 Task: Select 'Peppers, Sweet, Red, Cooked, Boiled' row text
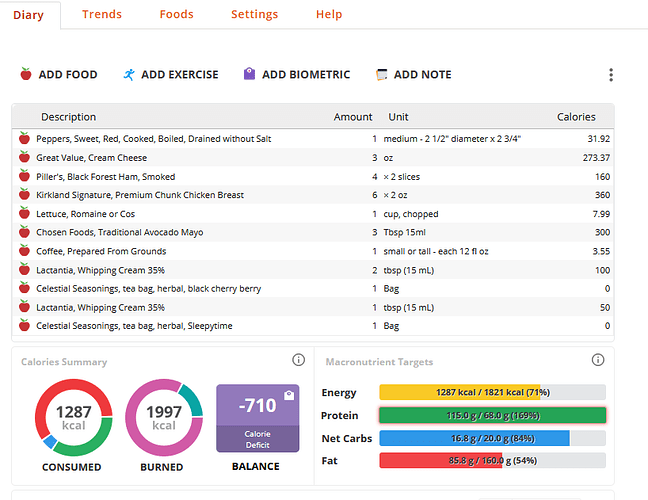pyautogui.click(x=154, y=139)
